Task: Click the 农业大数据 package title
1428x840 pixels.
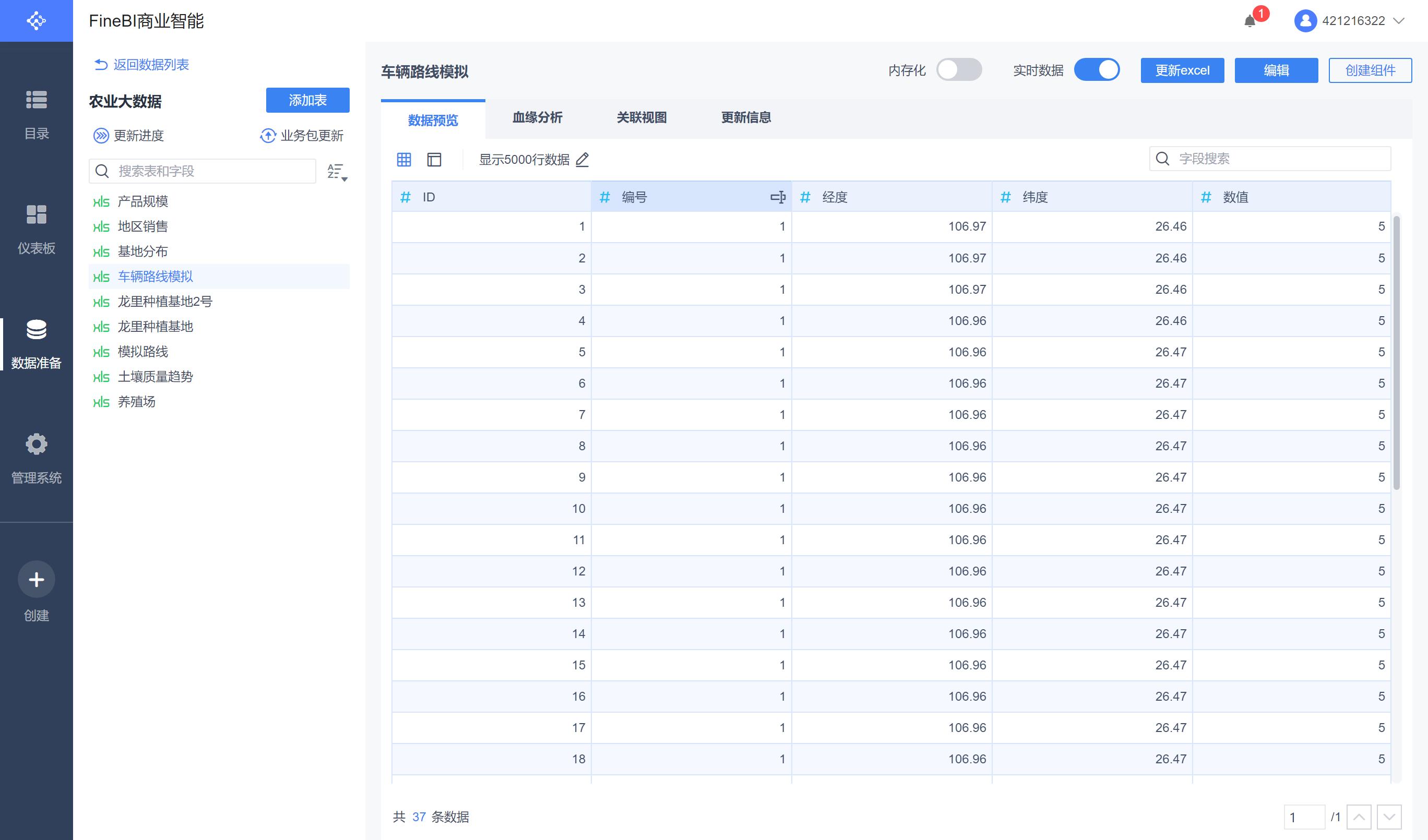Action: point(125,101)
